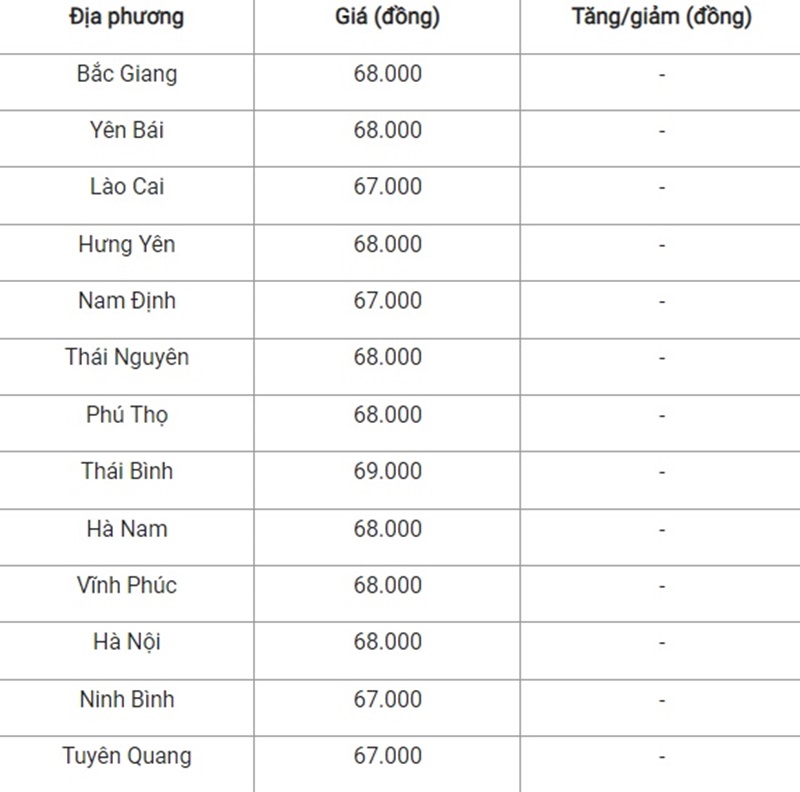Select the Tuyên Quang cell
800x792 pixels.
pos(127,756)
